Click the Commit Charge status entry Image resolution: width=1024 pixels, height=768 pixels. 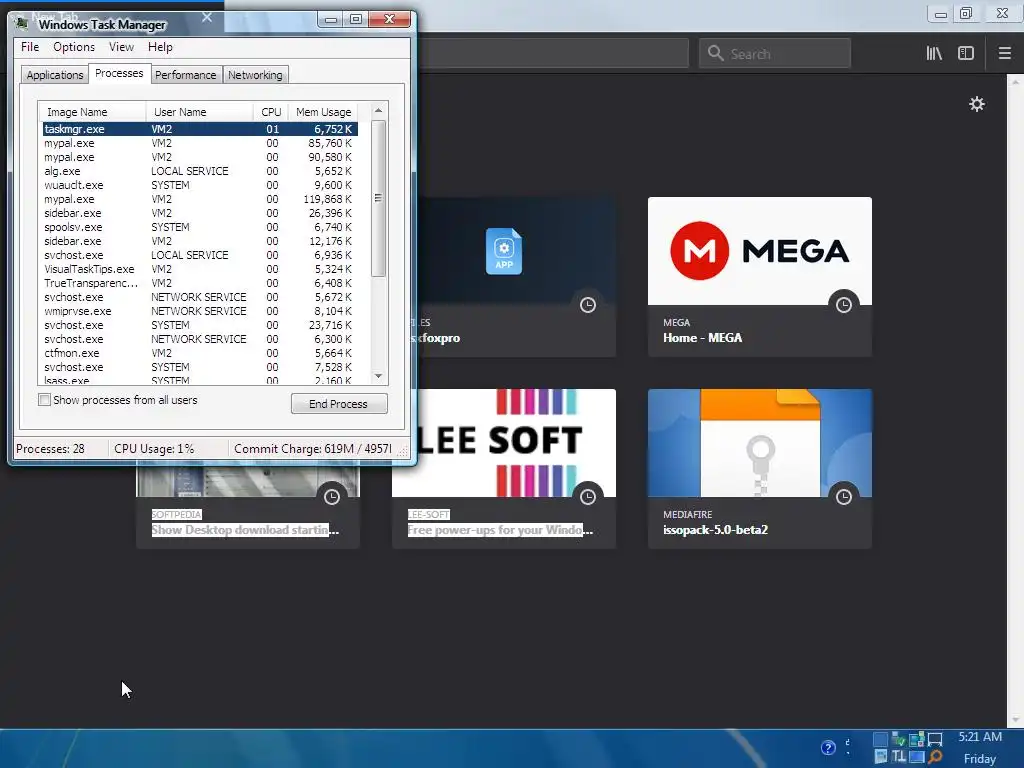pos(313,449)
